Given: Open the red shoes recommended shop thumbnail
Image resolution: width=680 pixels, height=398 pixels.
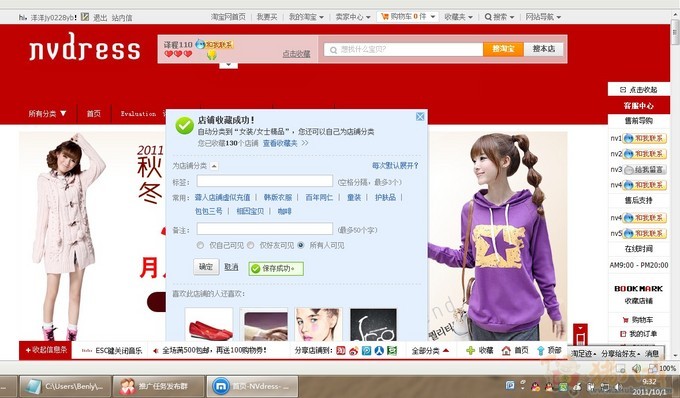Looking at the screenshot, I should [209, 324].
